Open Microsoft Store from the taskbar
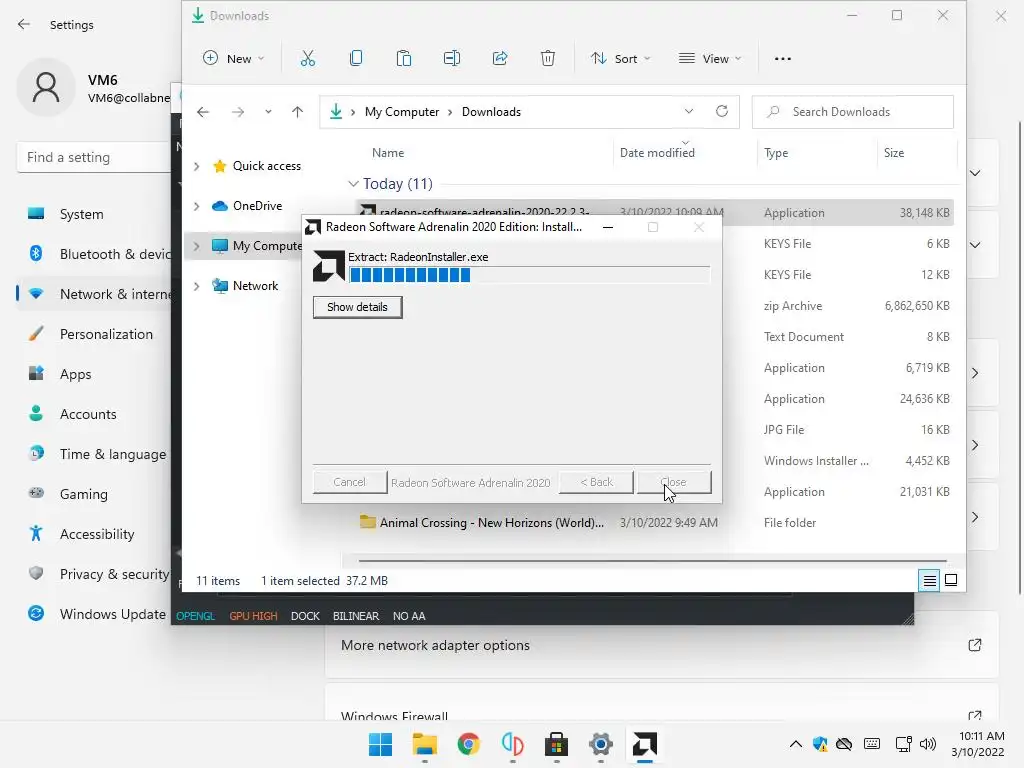The width and height of the screenshot is (1024, 768). click(x=556, y=744)
